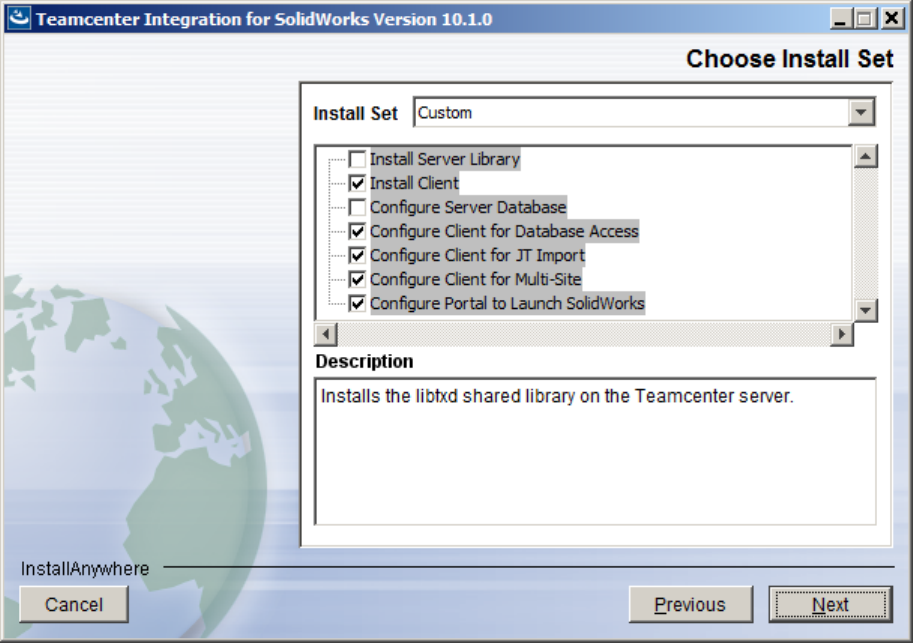The height and width of the screenshot is (643, 913).
Task: Click the feature list scroll up arrow
Action: click(x=866, y=156)
